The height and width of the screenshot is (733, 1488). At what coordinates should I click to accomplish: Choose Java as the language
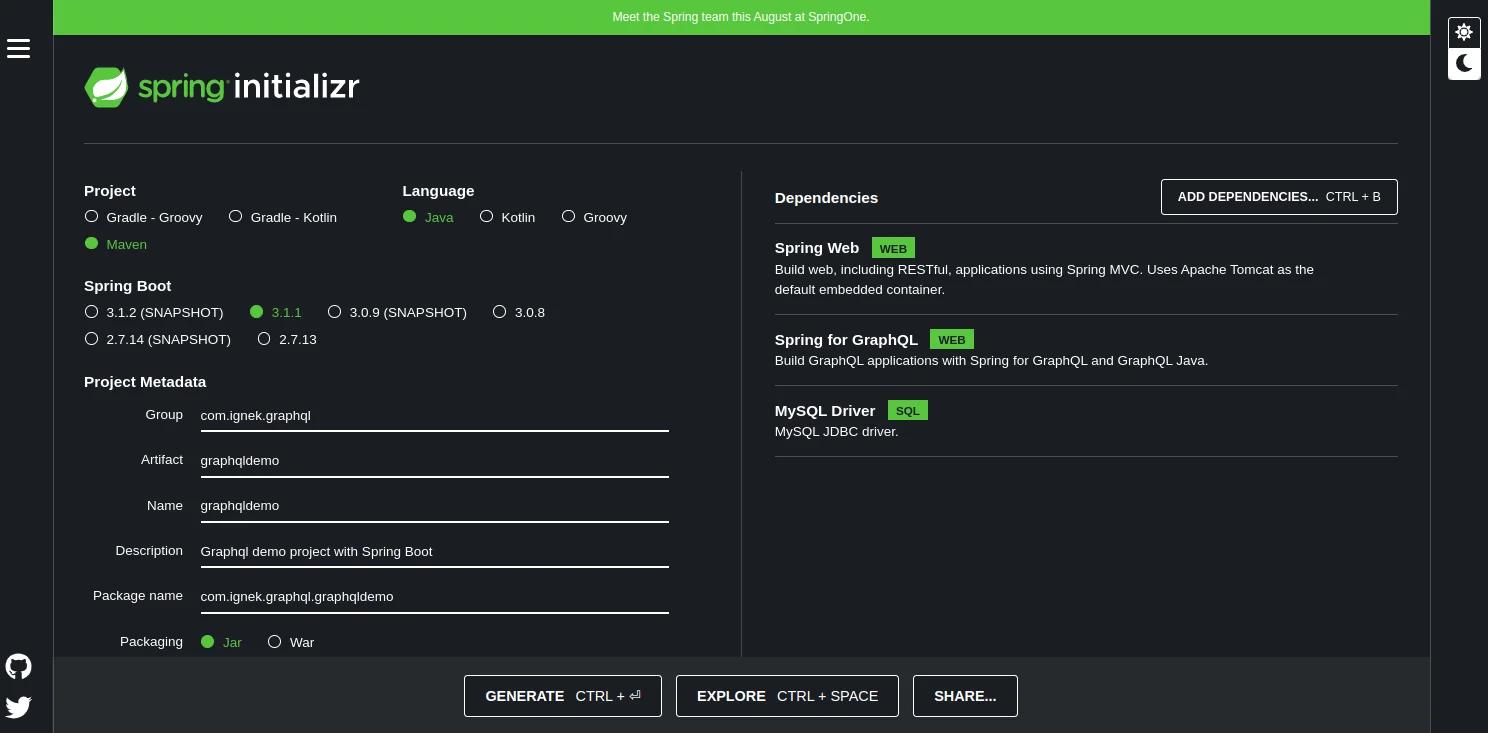pyautogui.click(x=428, y=217)
